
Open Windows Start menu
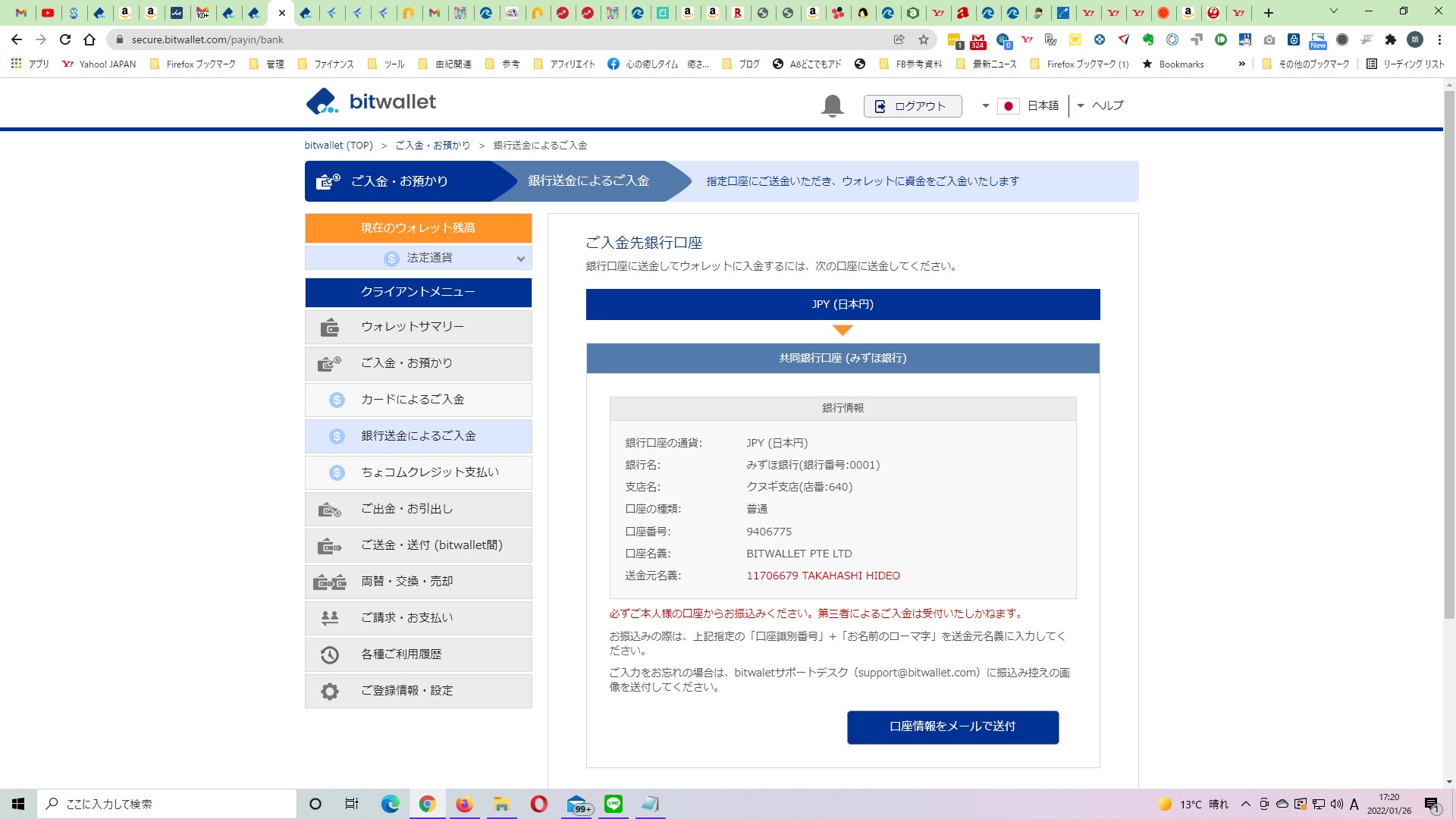pos(18,804)
